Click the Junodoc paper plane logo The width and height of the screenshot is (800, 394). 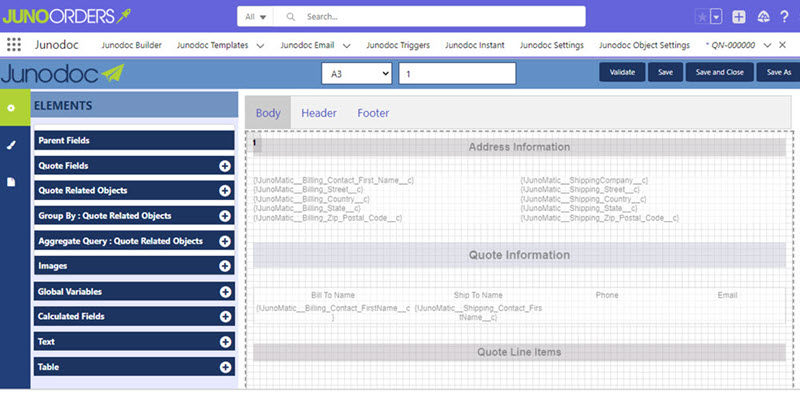[x=62, y=75]
